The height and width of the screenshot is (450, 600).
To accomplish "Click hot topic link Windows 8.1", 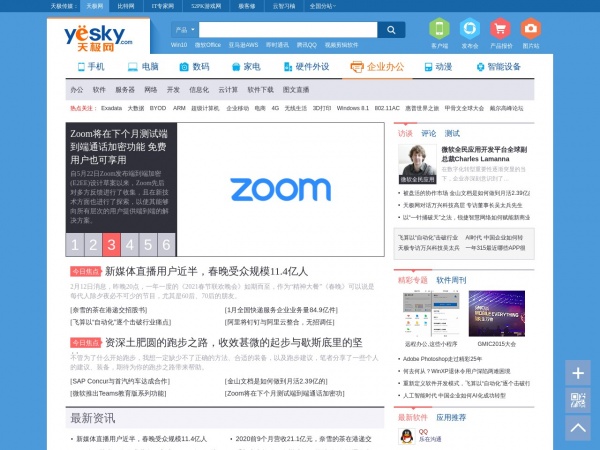I will (352, 108).
